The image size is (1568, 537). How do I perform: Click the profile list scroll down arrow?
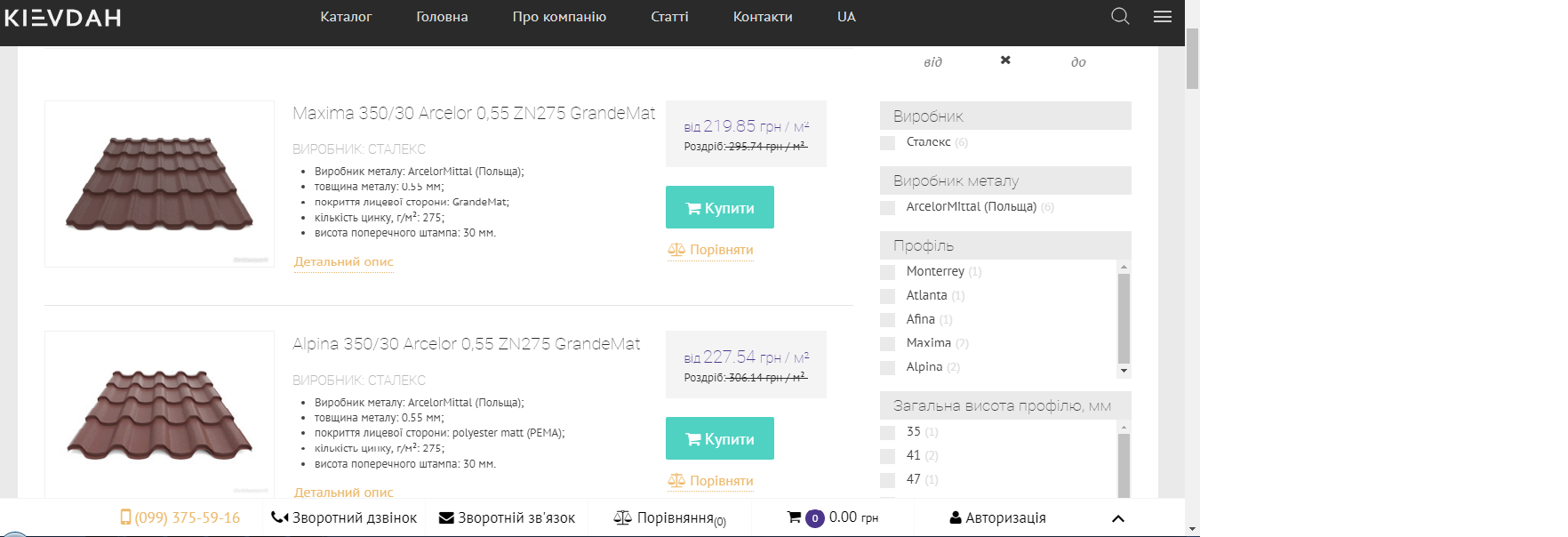[1124, 371]
